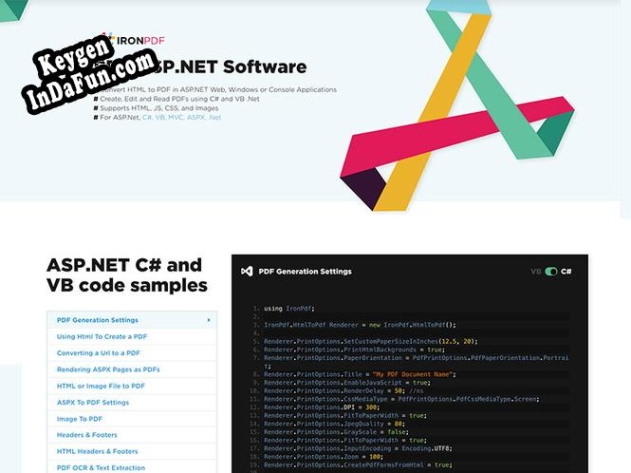Open Converting a Url to a PDF

point(132,353)
